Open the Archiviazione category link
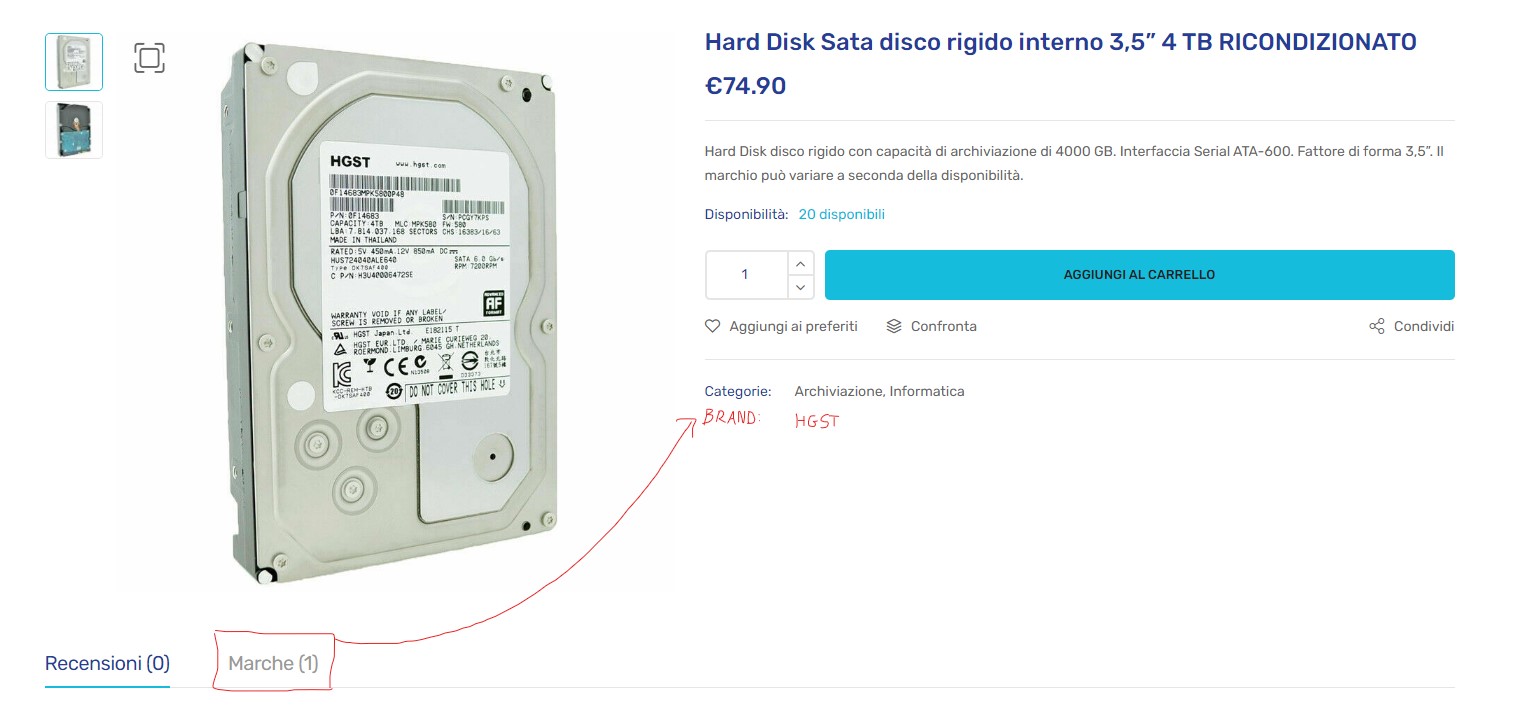The width and height of the screenshot is (1516, 709). [x=838, y=391]
